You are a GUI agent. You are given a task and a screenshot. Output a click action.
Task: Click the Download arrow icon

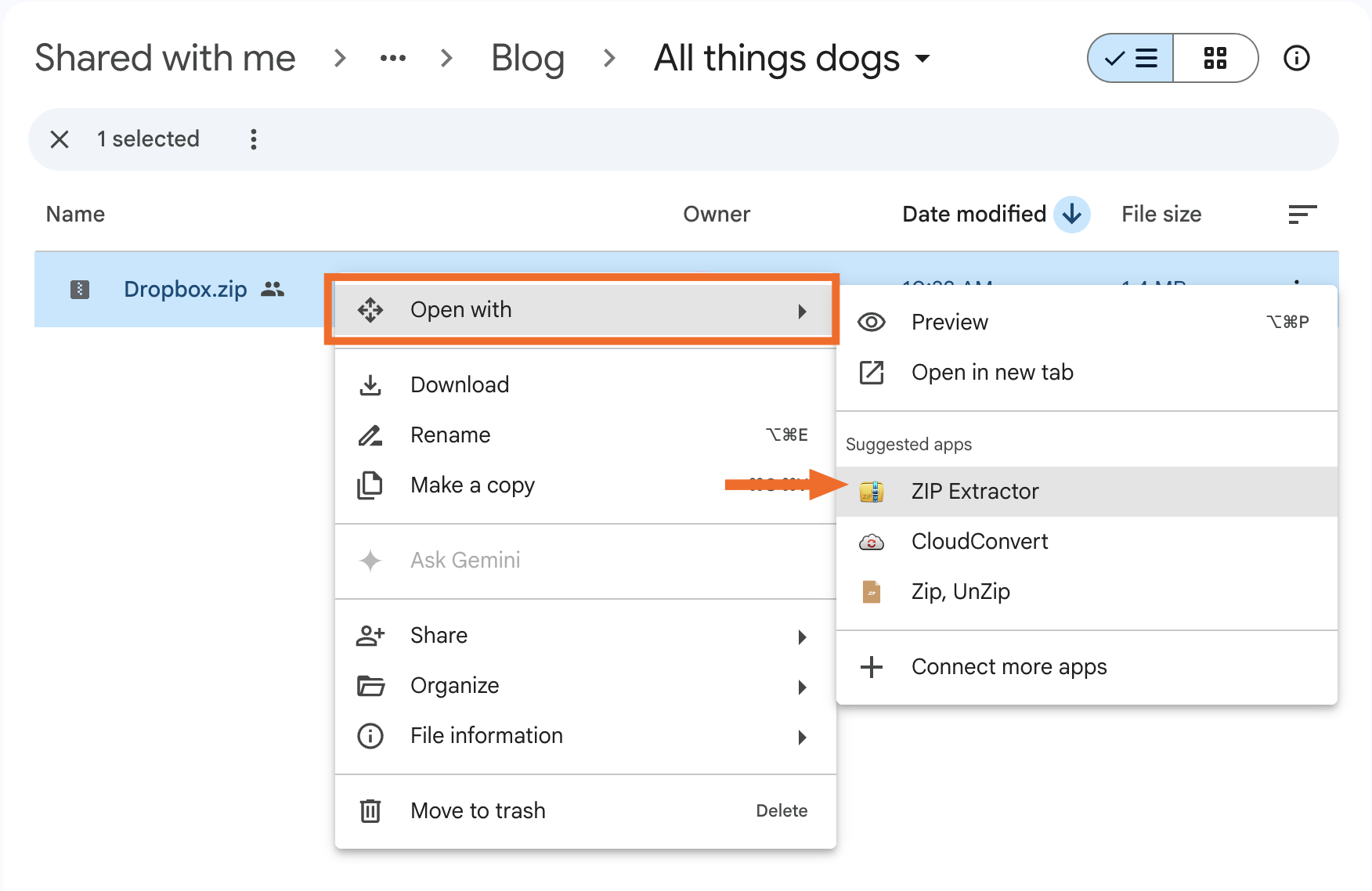click(370, 385)
